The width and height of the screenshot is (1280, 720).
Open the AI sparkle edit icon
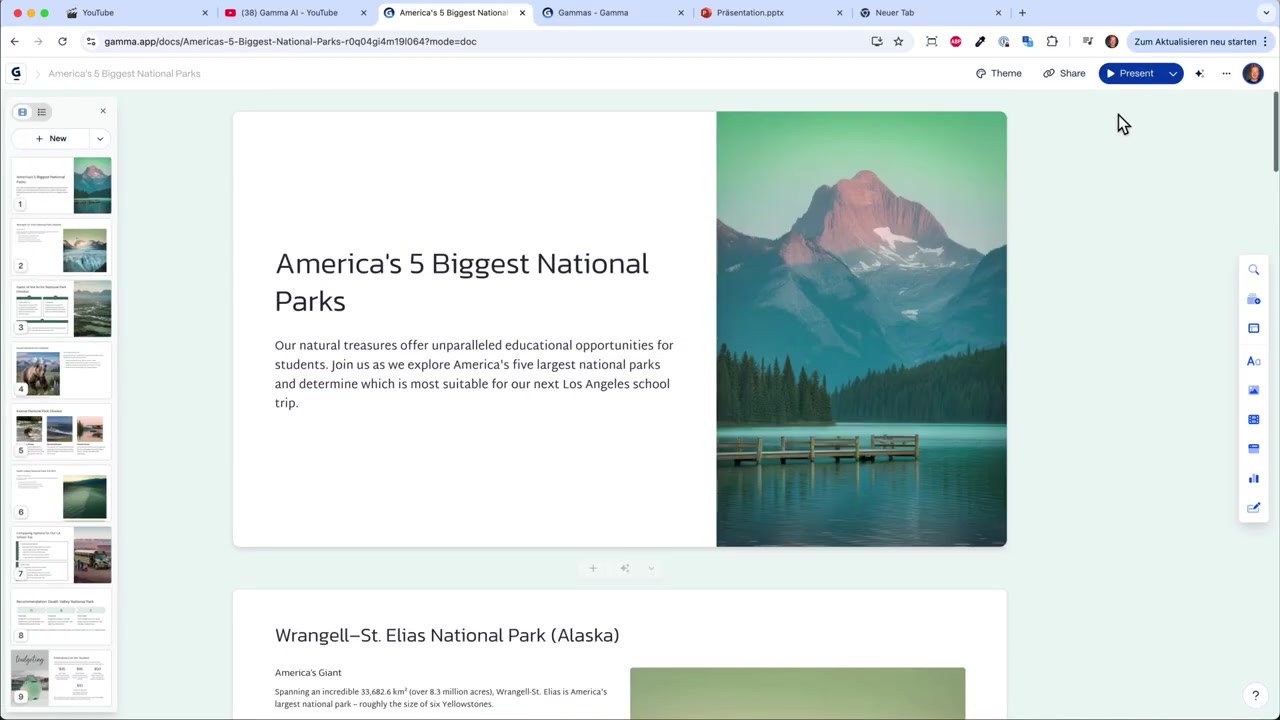click(x=1200, y=73)
